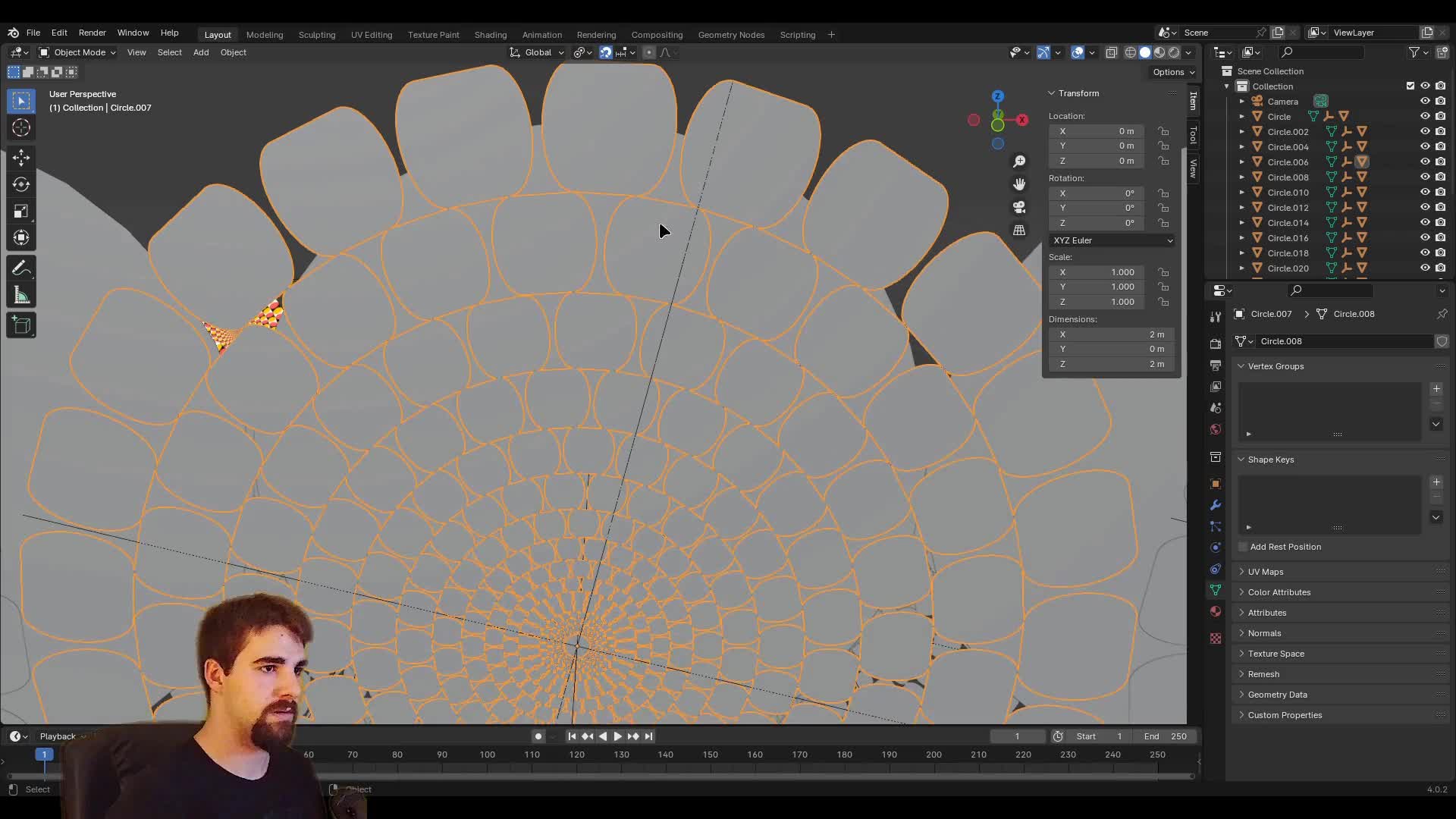Expand the Normals panel
1456x819 pixels.
coord(1264,633)
